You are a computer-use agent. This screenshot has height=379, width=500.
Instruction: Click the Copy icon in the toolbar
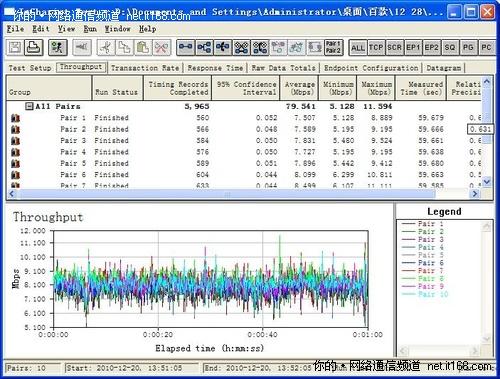(x=124, y=48)
